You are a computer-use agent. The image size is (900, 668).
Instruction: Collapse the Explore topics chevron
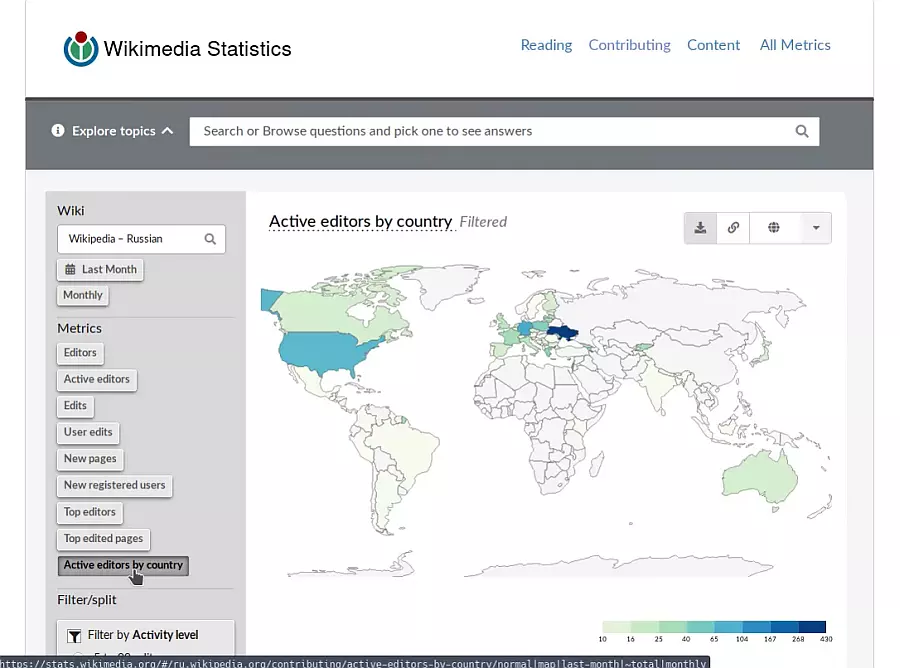(168, 131)
